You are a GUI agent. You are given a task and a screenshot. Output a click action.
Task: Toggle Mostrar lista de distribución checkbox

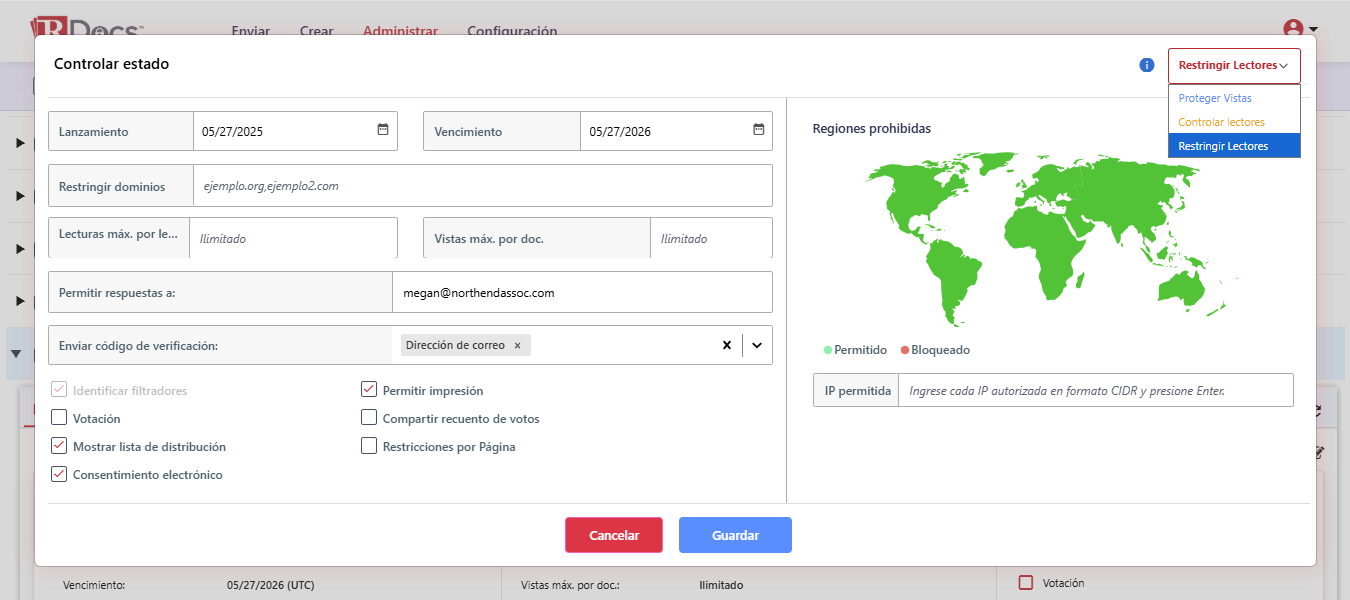click(59, 446)
